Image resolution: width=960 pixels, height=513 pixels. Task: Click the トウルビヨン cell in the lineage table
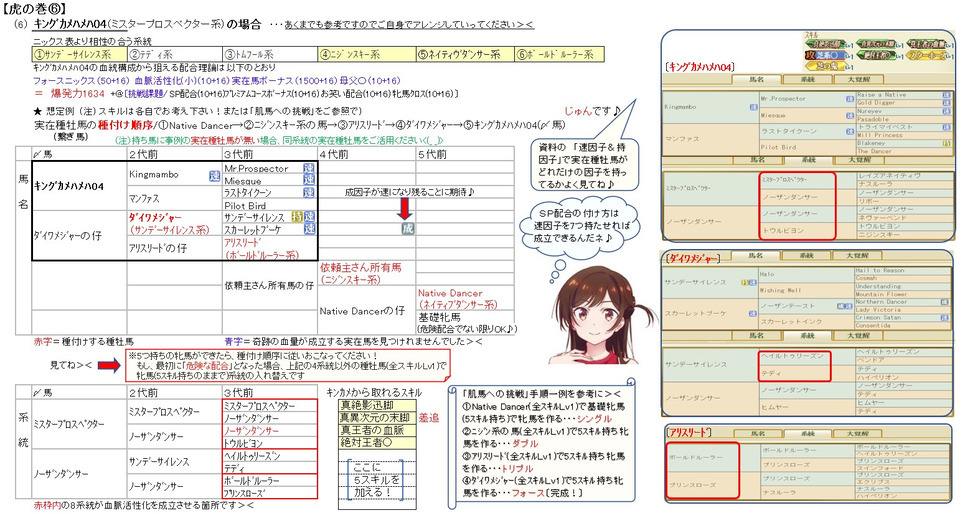point(270,443)
